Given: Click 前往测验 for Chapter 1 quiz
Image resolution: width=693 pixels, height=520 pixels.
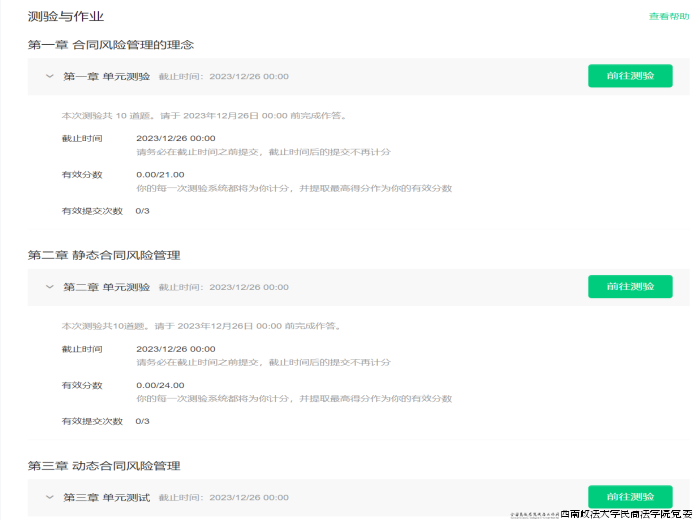Looking at the screenshot, I should tap(630, 76).
